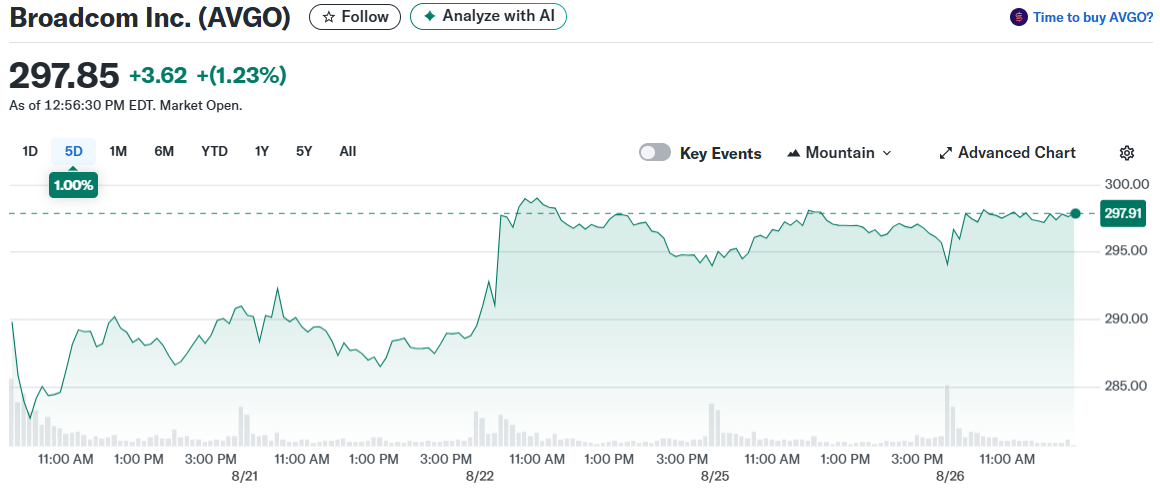
Task: Click the 290.00 price axis label
Action: click(x=1126, y=319)
